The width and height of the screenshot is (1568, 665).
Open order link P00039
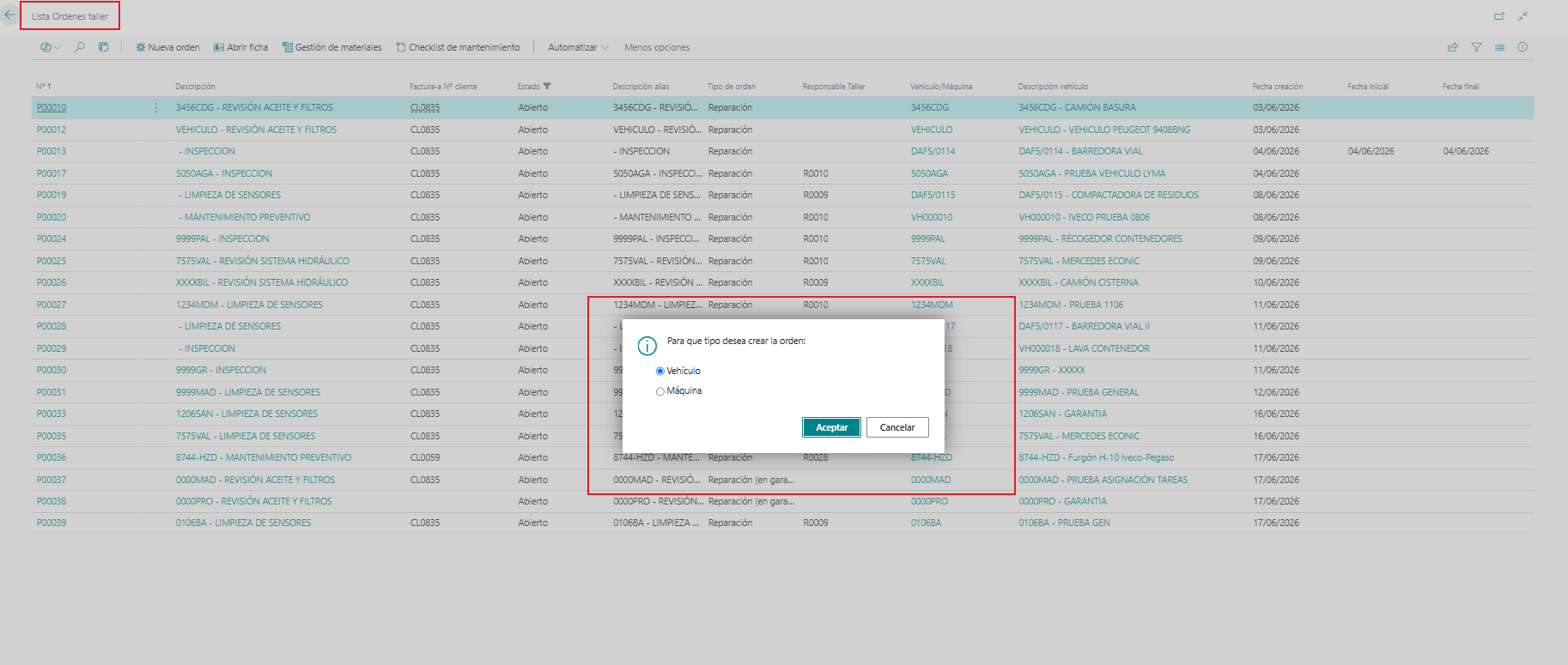click(x=52, y=523)
